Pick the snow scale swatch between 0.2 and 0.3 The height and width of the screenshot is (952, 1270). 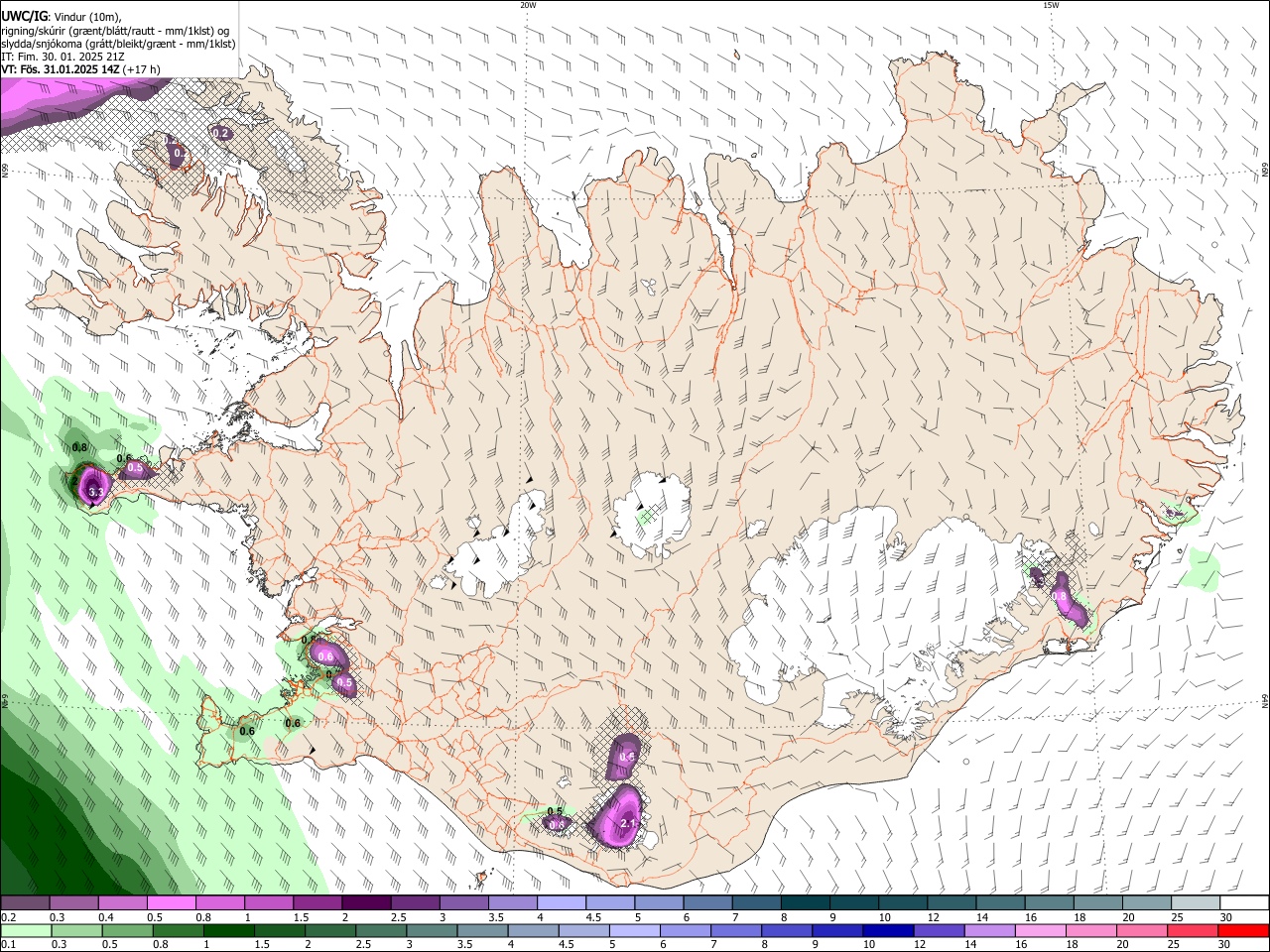click(x=24, y=902)
